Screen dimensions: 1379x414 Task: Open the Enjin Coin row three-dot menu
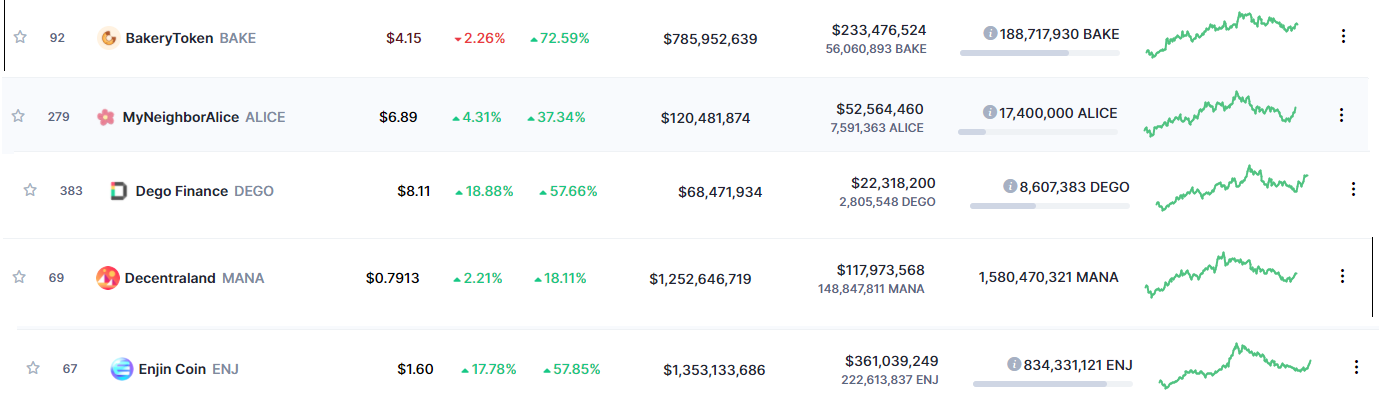click(1356, 367)
